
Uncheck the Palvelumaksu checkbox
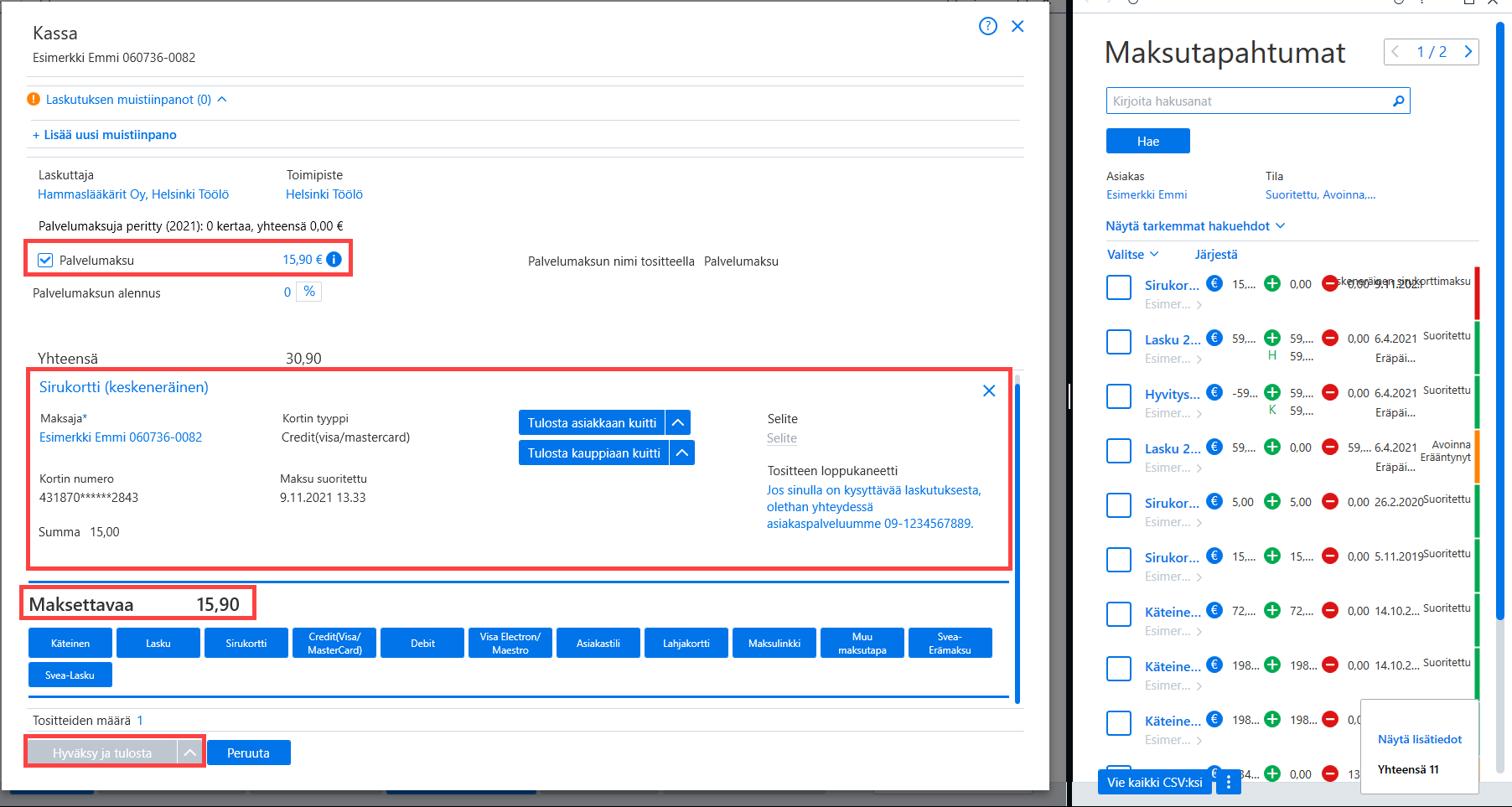coord(45,261)
